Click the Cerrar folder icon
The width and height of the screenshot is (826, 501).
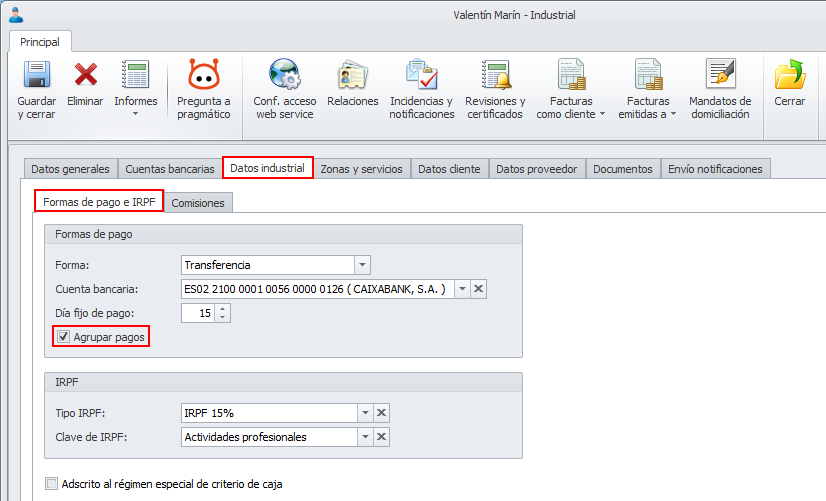click(790, 74)
